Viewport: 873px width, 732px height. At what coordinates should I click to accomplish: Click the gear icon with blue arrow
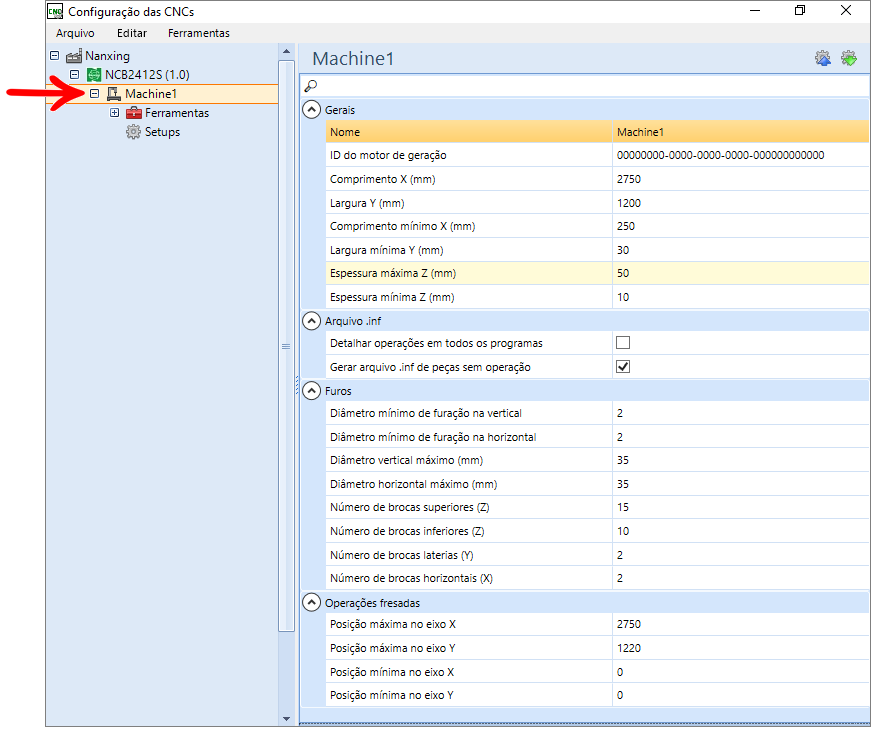(x=823, y=58)
